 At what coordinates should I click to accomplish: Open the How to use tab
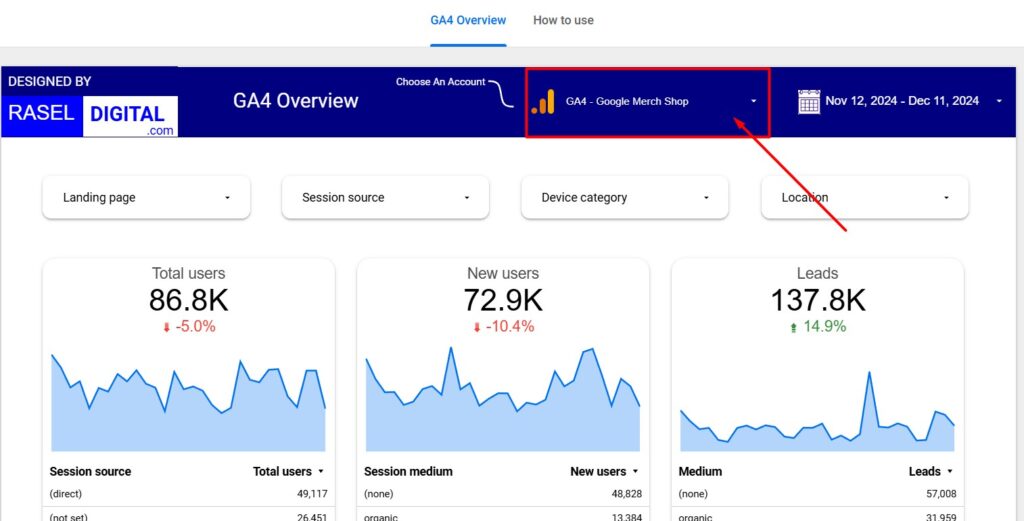click(563, 20)
